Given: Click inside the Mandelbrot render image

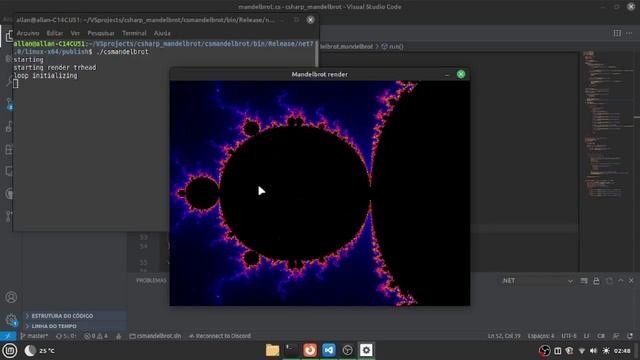Looking at the screenshot, I should pos(320,193).
